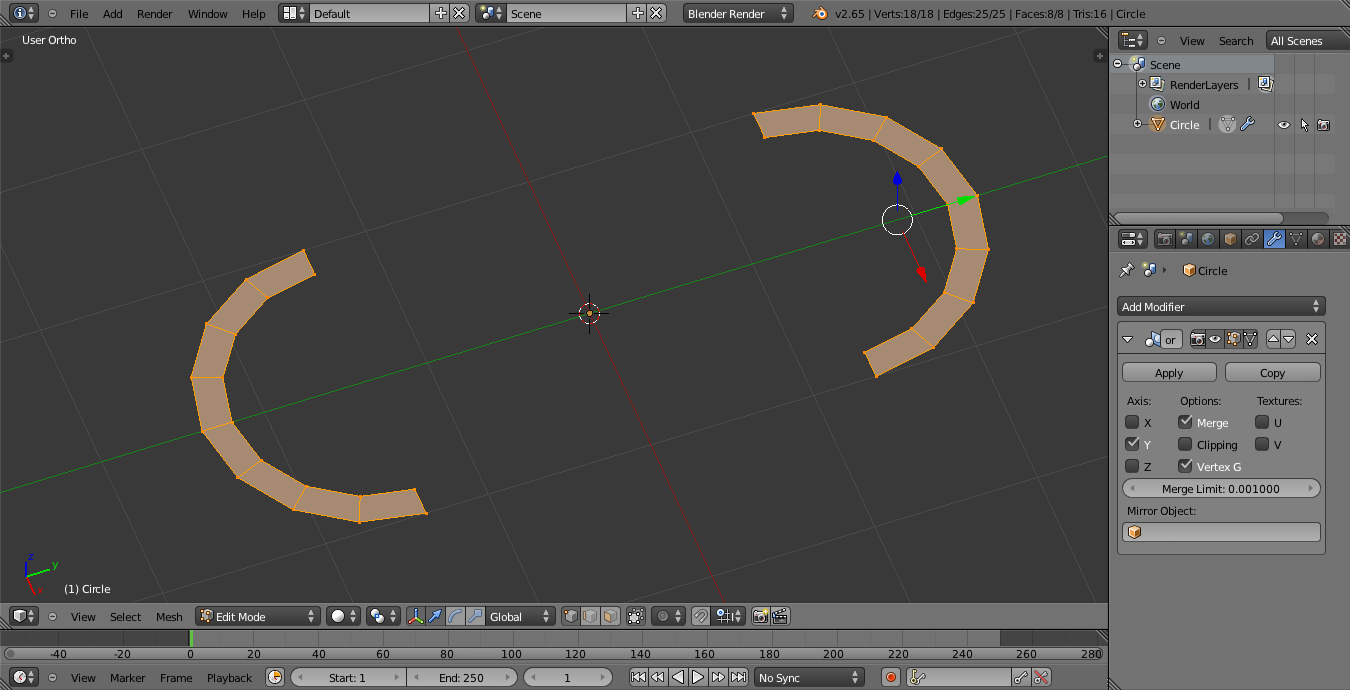Open the Modifiers tab wrench icon
The image size is (1350, 690).
coord(1274,239)
